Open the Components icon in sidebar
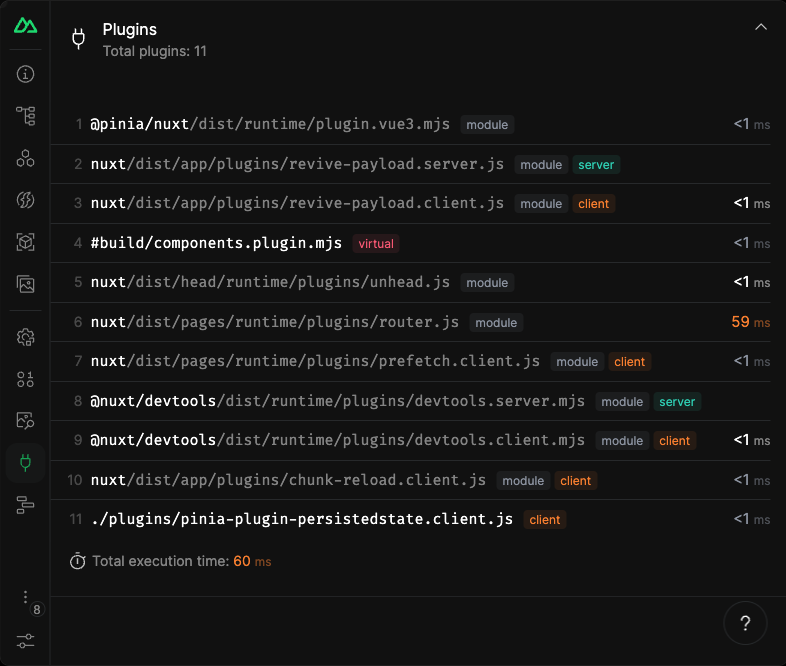Screen dimensions: 786x666 pos(26,158)
